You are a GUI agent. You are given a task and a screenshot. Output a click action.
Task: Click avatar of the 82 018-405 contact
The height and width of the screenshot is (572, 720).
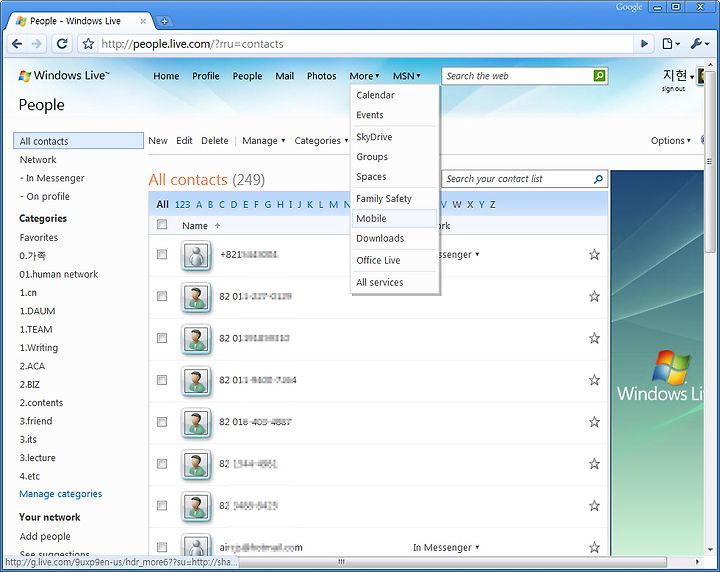tap(197, 422)
